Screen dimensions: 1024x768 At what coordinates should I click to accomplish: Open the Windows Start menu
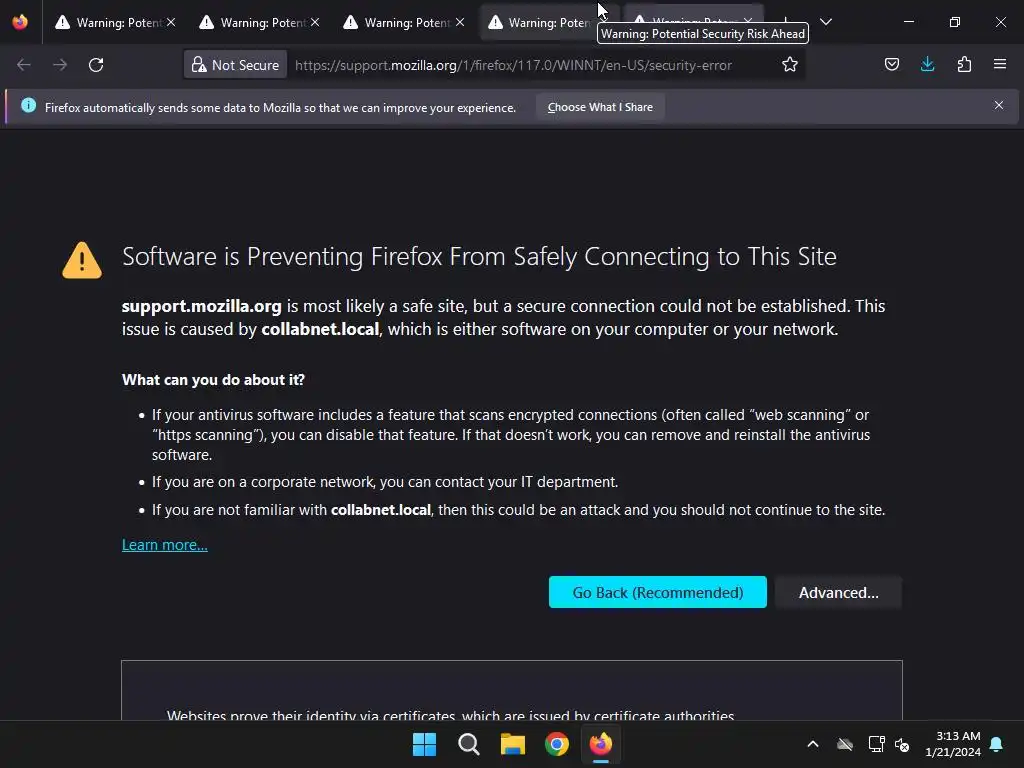[424, 744]
